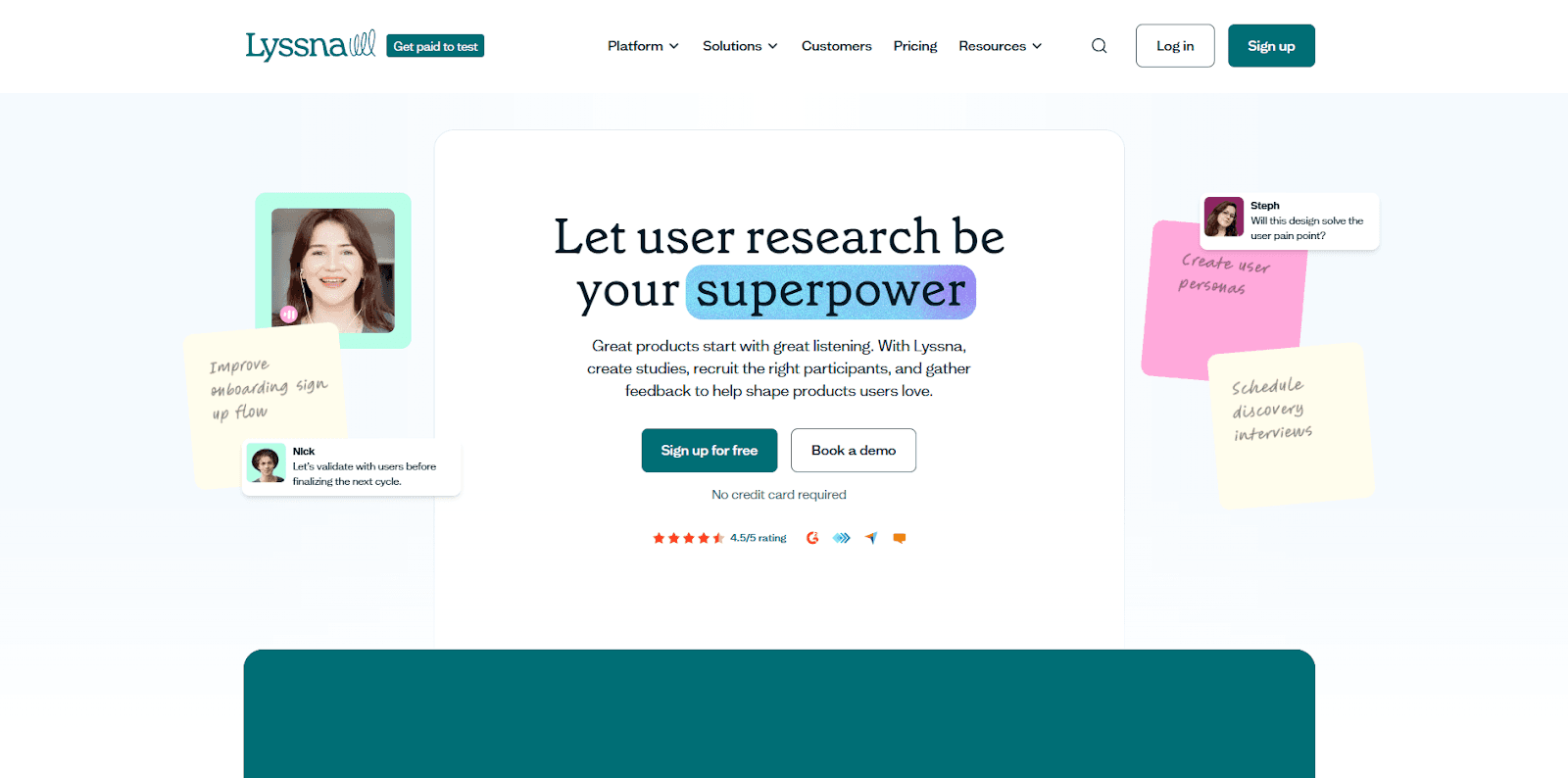
Task: Click the paper plane review site icon
Action: coord(871,538)
